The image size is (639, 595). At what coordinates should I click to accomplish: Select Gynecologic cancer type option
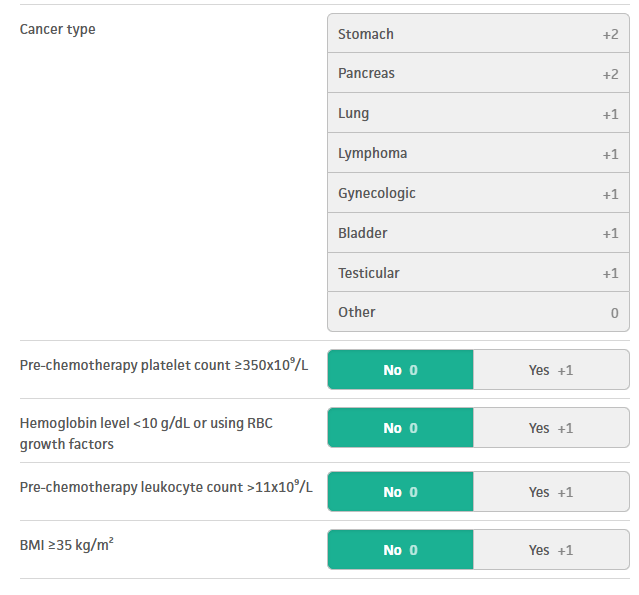(478, 193)
